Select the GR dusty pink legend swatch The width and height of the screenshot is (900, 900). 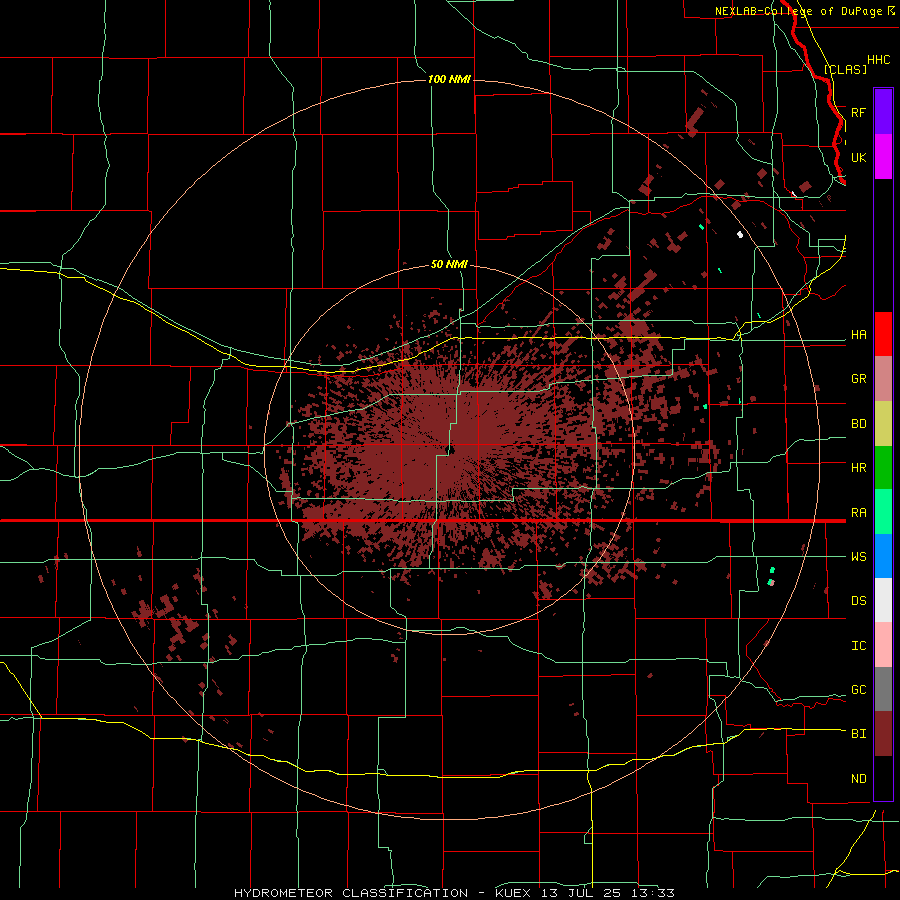point(883,378)
